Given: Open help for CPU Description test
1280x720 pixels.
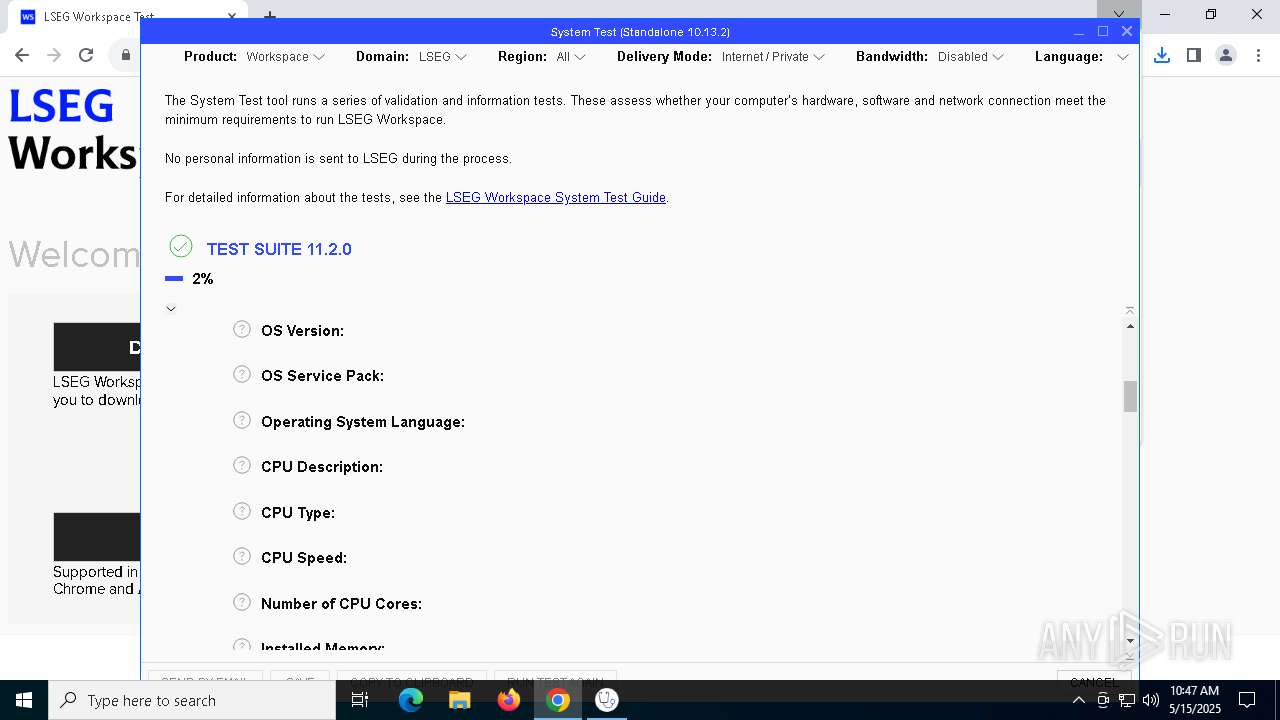Looking at the screenshot, I should 242,465.
